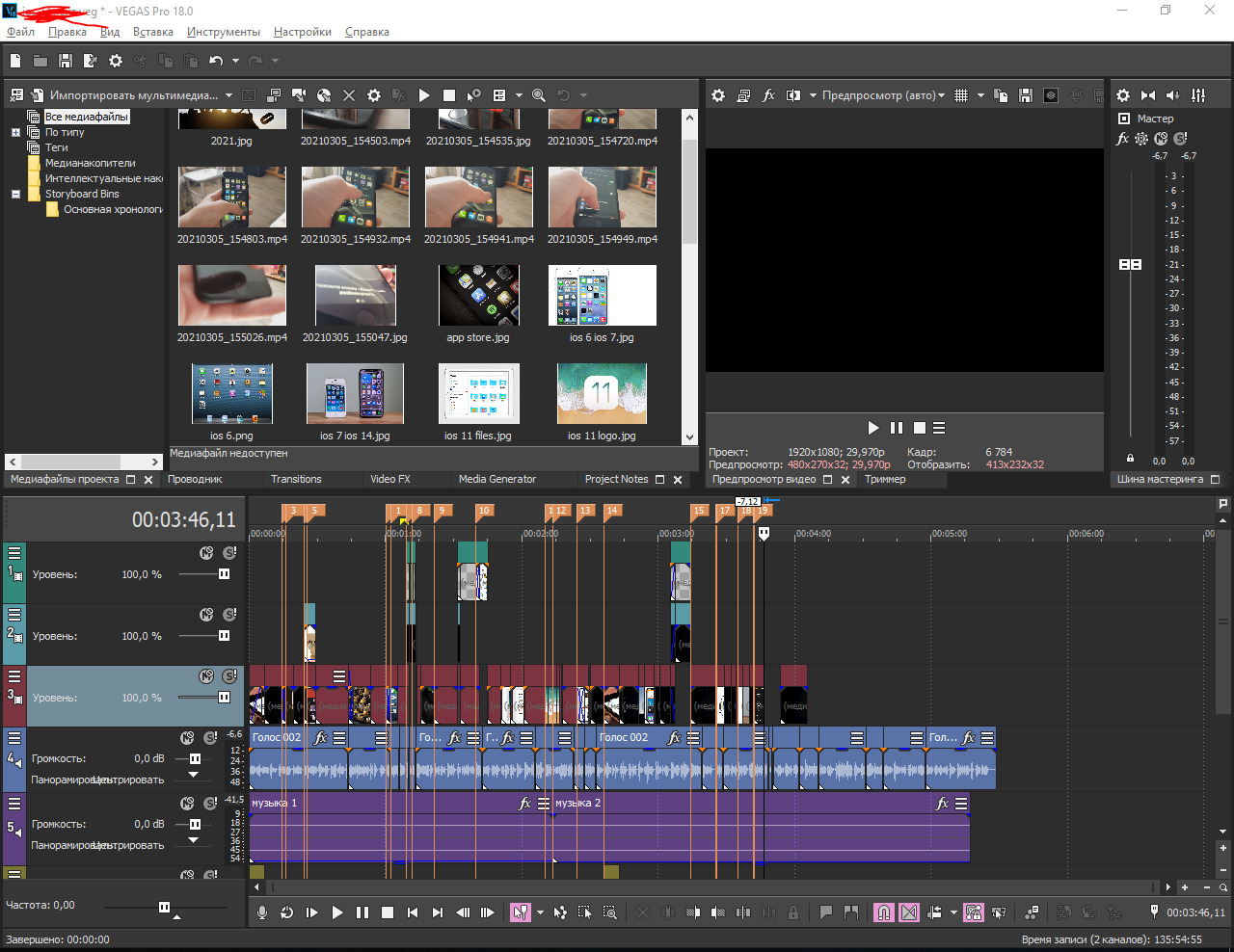Collapse the Storyboard Bins tree node
Viewport: 1234px width, 952px height.
pos(15,194)
